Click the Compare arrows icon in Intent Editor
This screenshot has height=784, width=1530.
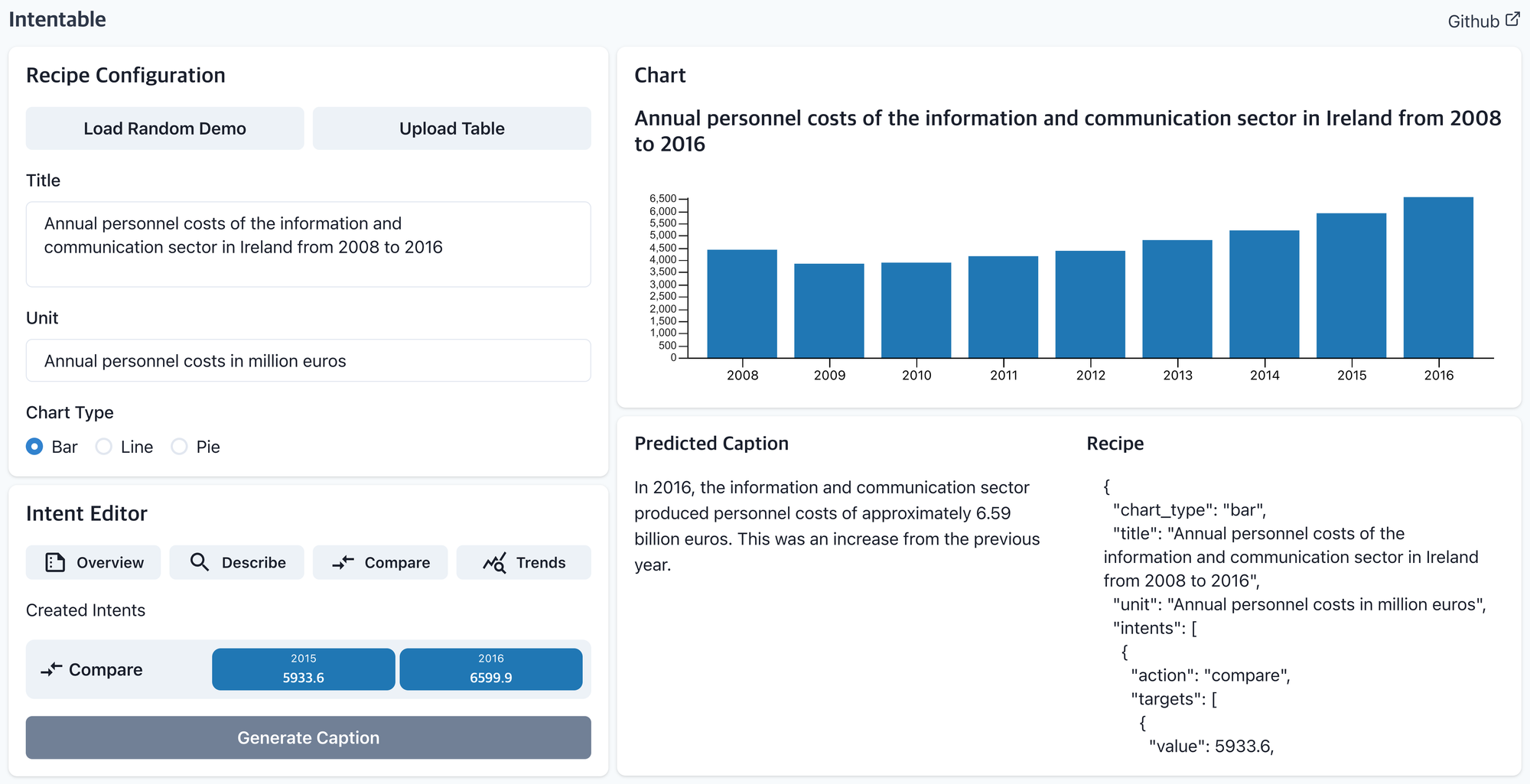pos(343,563)
